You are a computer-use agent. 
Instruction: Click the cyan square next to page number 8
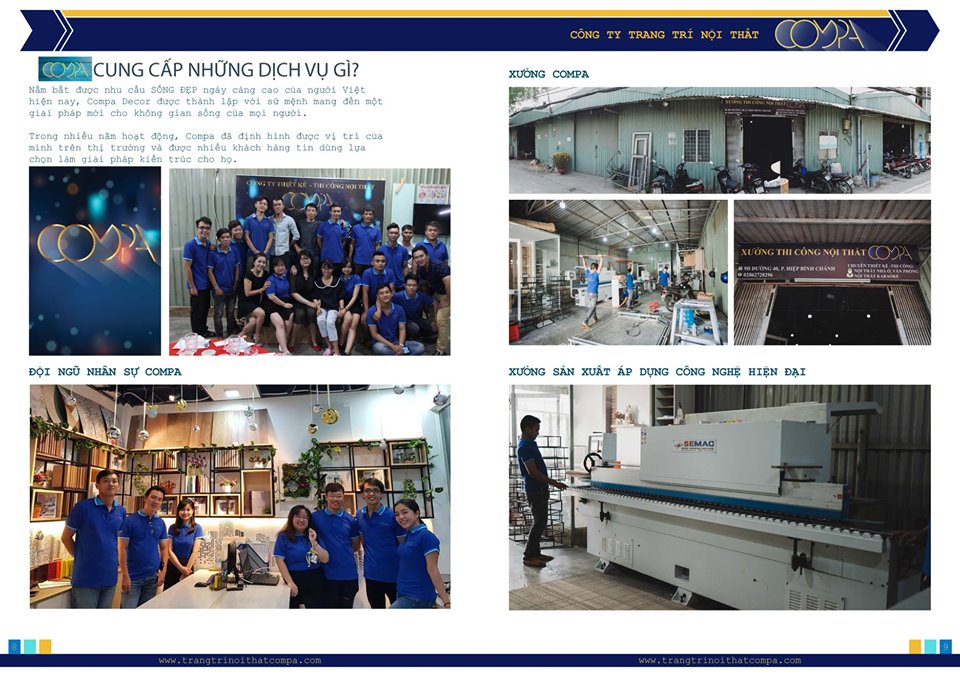29,646
